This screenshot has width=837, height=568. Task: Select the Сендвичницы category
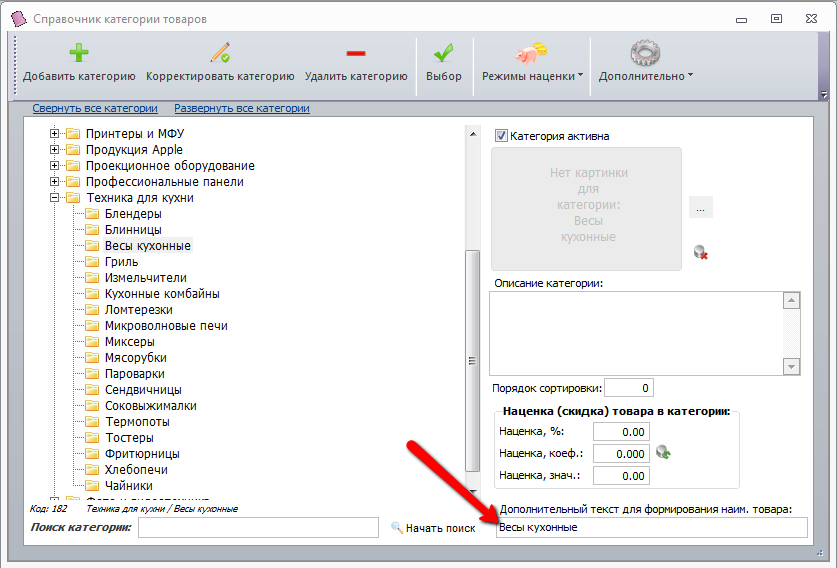tap(143, 390)
